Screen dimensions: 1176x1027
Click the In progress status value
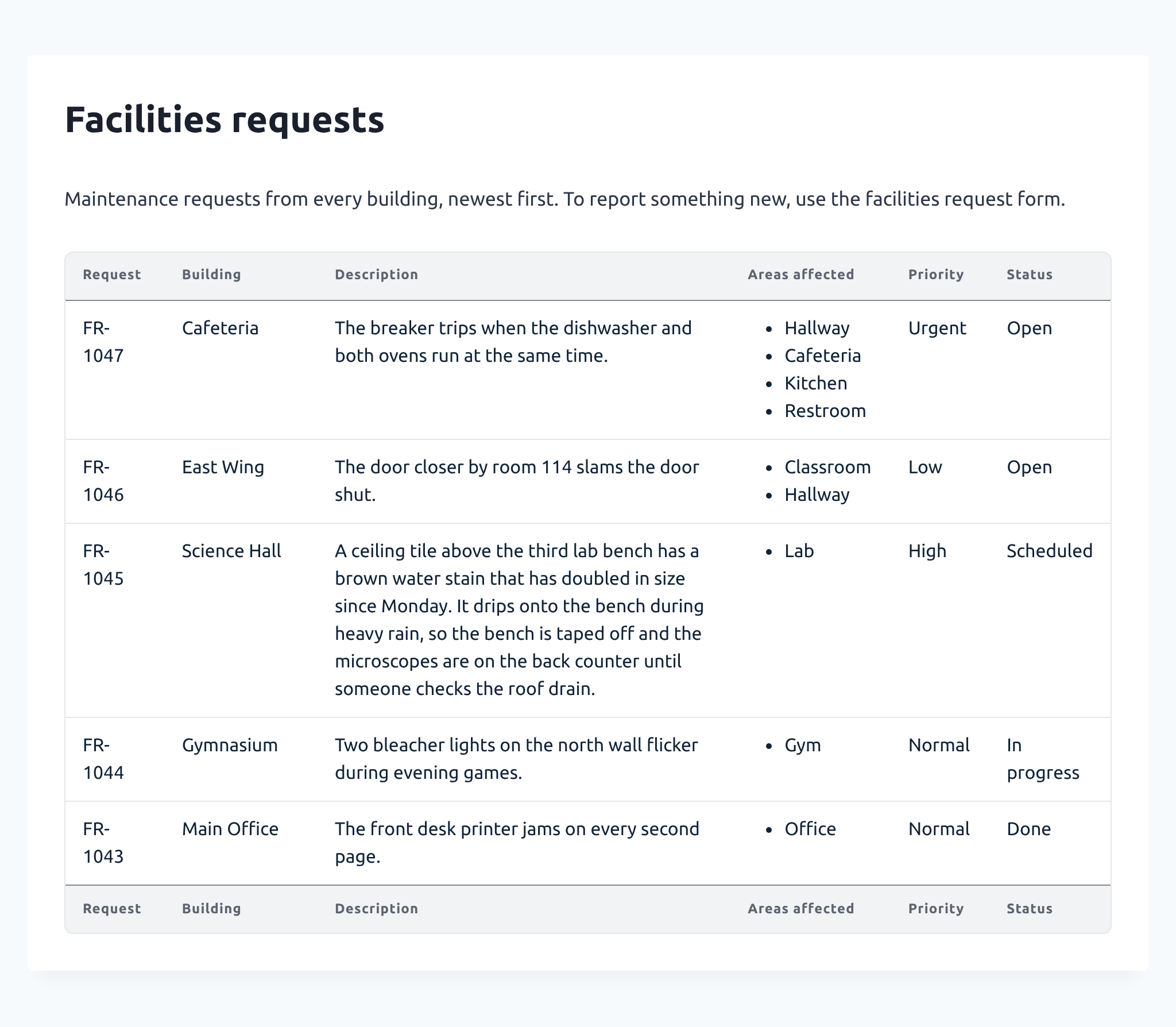(x=1043, y=759)
